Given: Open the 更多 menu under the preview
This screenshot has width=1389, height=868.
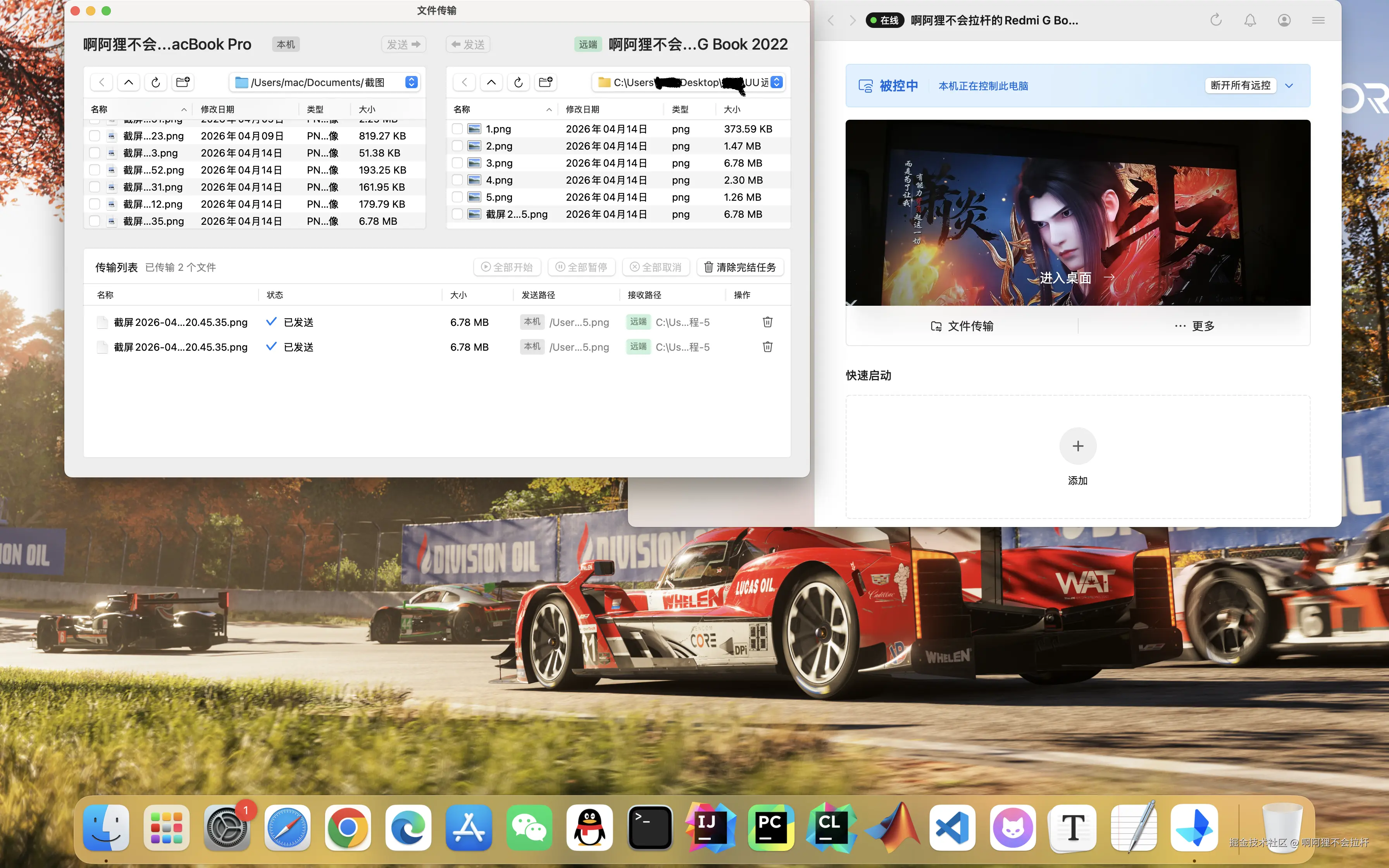Looking at the screenshot, I should pos(1194,326).
